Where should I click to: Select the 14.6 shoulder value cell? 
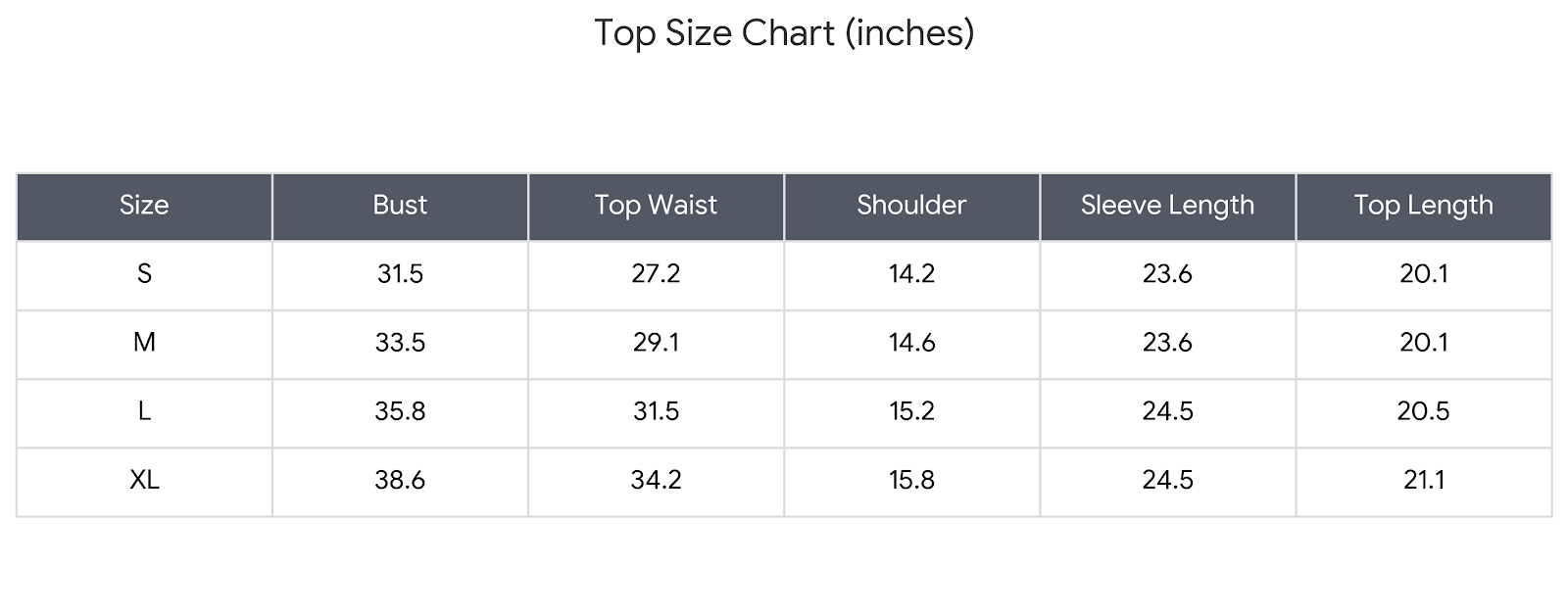911,343
